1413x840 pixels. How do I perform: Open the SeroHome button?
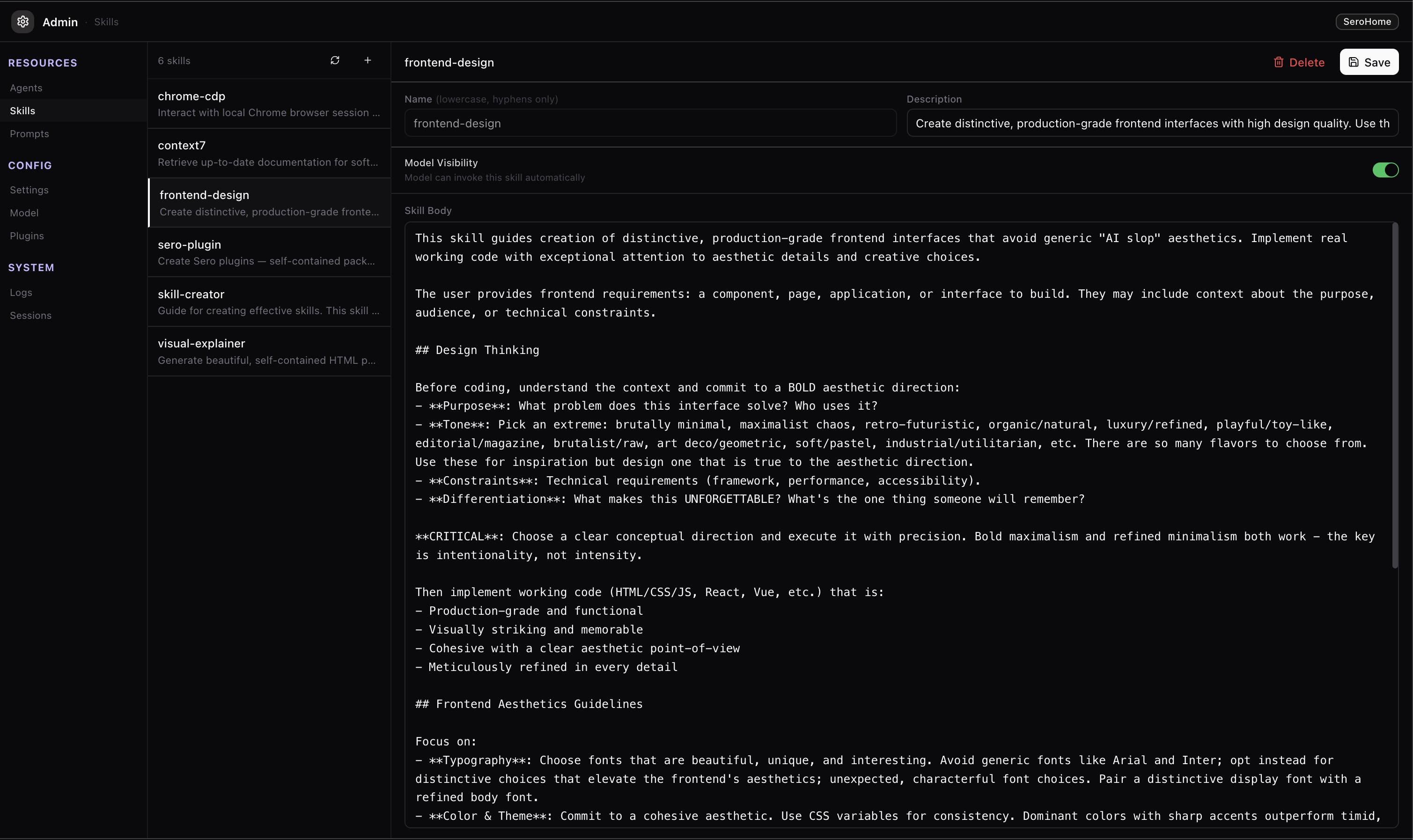click(1367, 22)
